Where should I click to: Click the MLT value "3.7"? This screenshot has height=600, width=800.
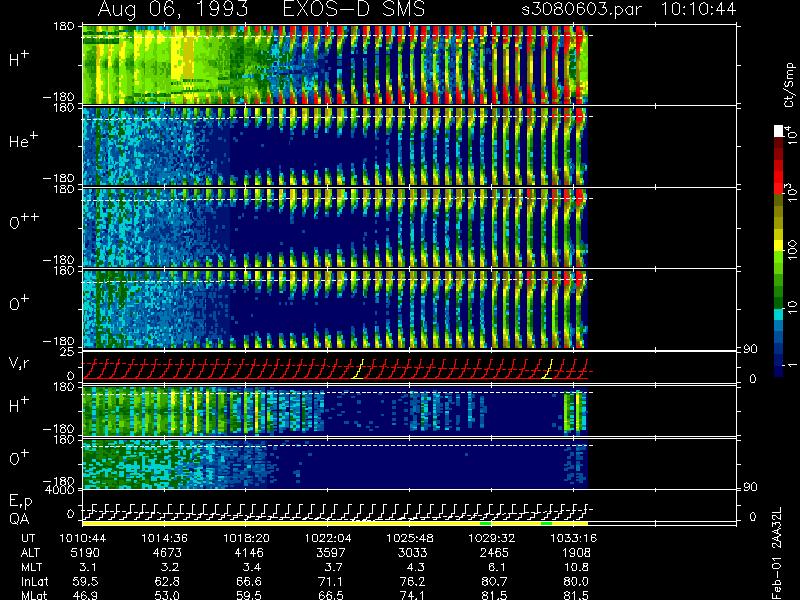point(333,567)
